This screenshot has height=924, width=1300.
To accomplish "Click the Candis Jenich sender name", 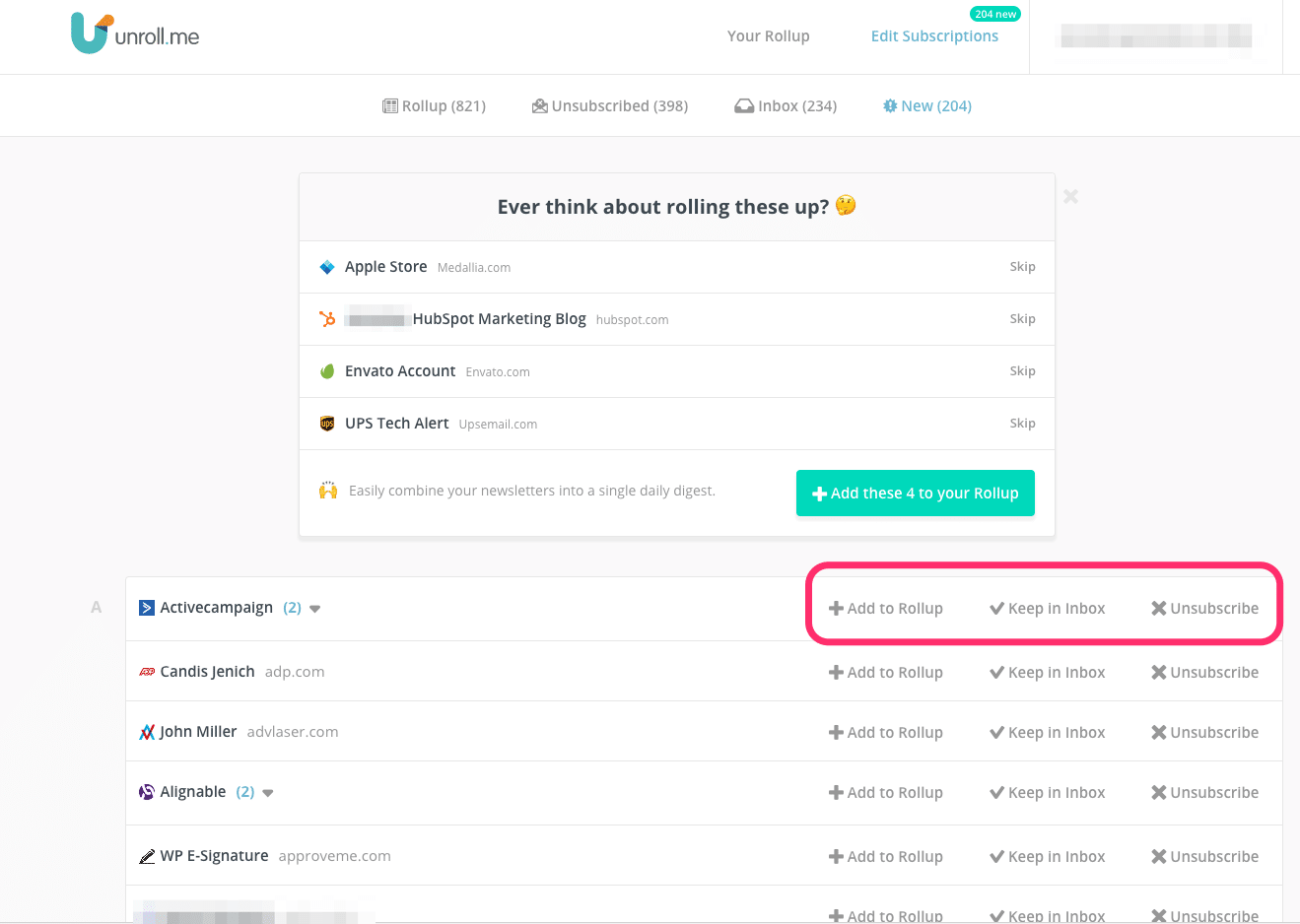I will [x=207, y=672].
